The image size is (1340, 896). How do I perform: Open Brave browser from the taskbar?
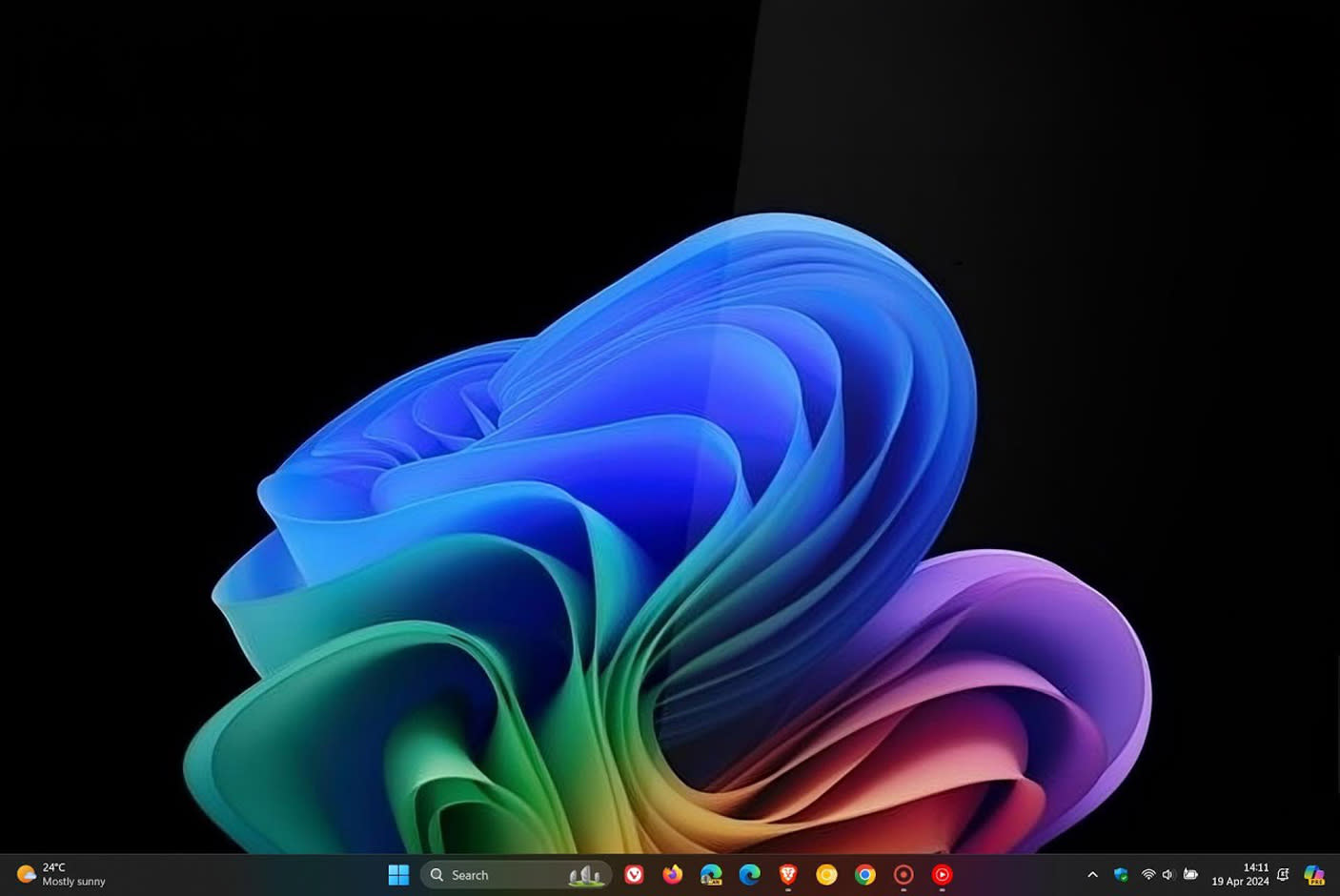coord(788,875)
